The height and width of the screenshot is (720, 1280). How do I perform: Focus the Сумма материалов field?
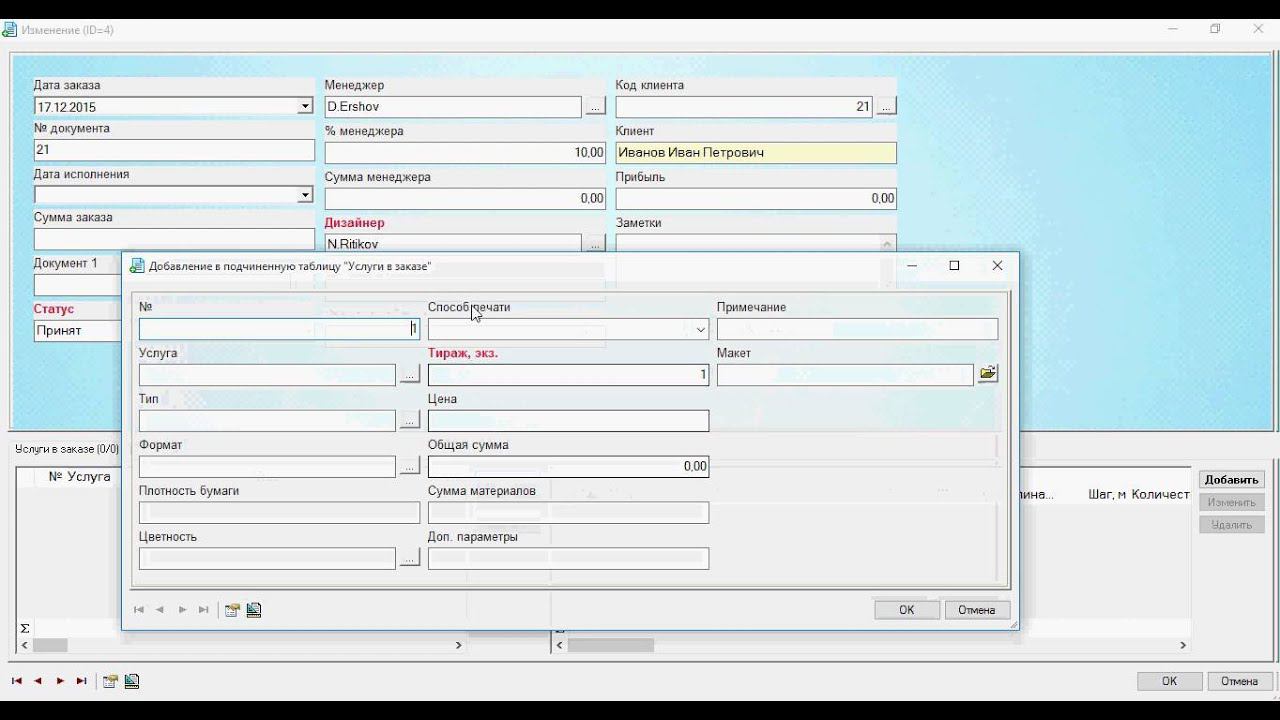coord(568,513)
